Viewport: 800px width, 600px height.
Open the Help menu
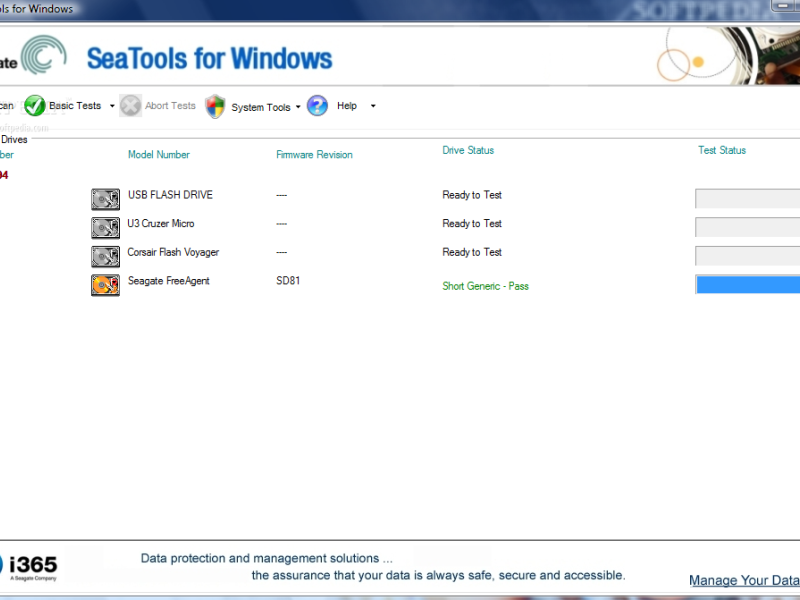point(347,106)
